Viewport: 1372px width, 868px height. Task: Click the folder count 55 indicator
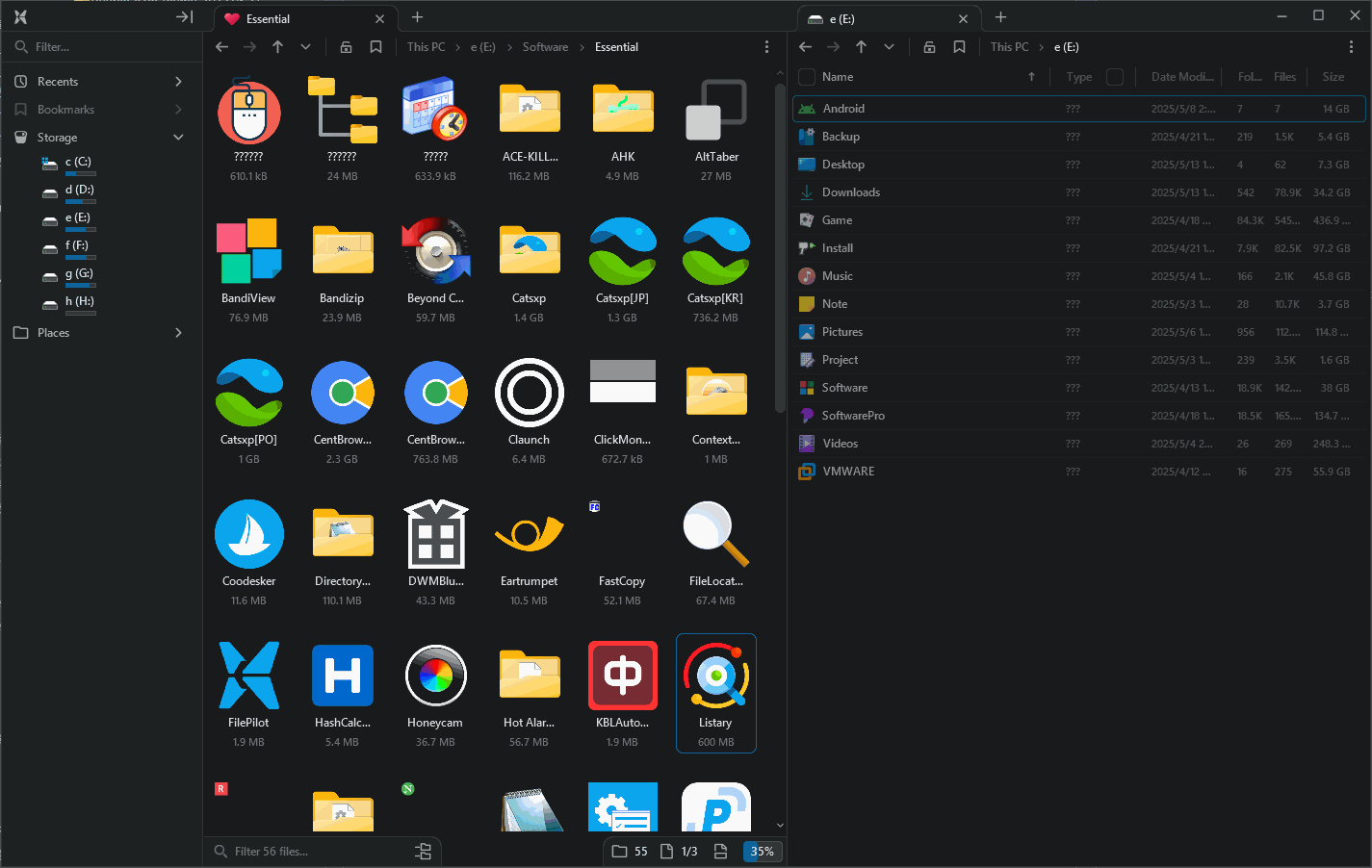630,852
